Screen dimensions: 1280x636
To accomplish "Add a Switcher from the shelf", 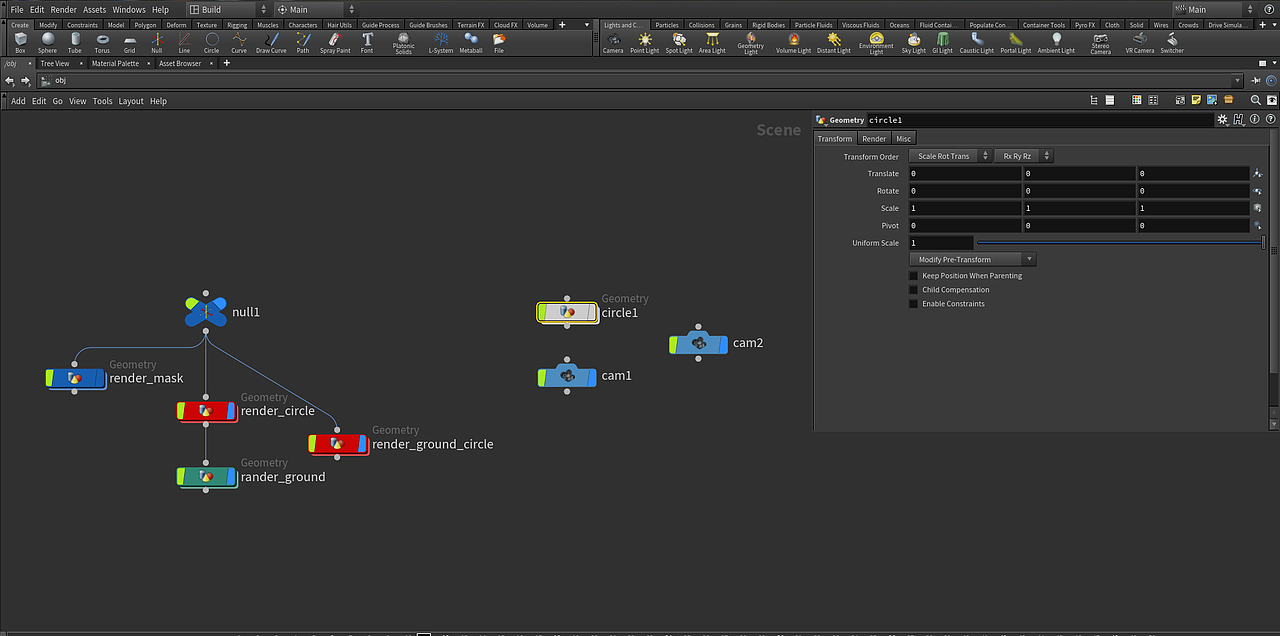I will (1172, 42).
